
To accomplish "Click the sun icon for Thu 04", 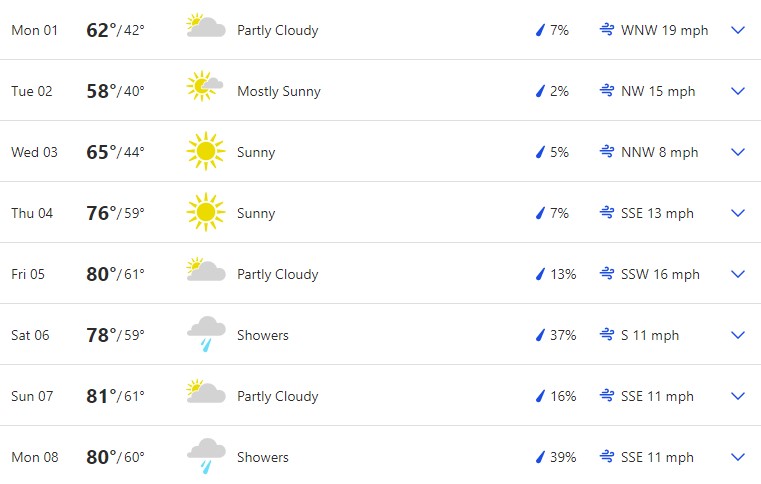I will pos(205,213).
